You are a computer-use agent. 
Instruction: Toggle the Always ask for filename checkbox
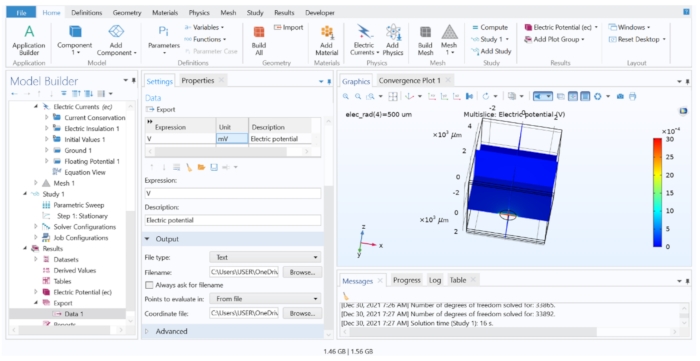(149, 285)
